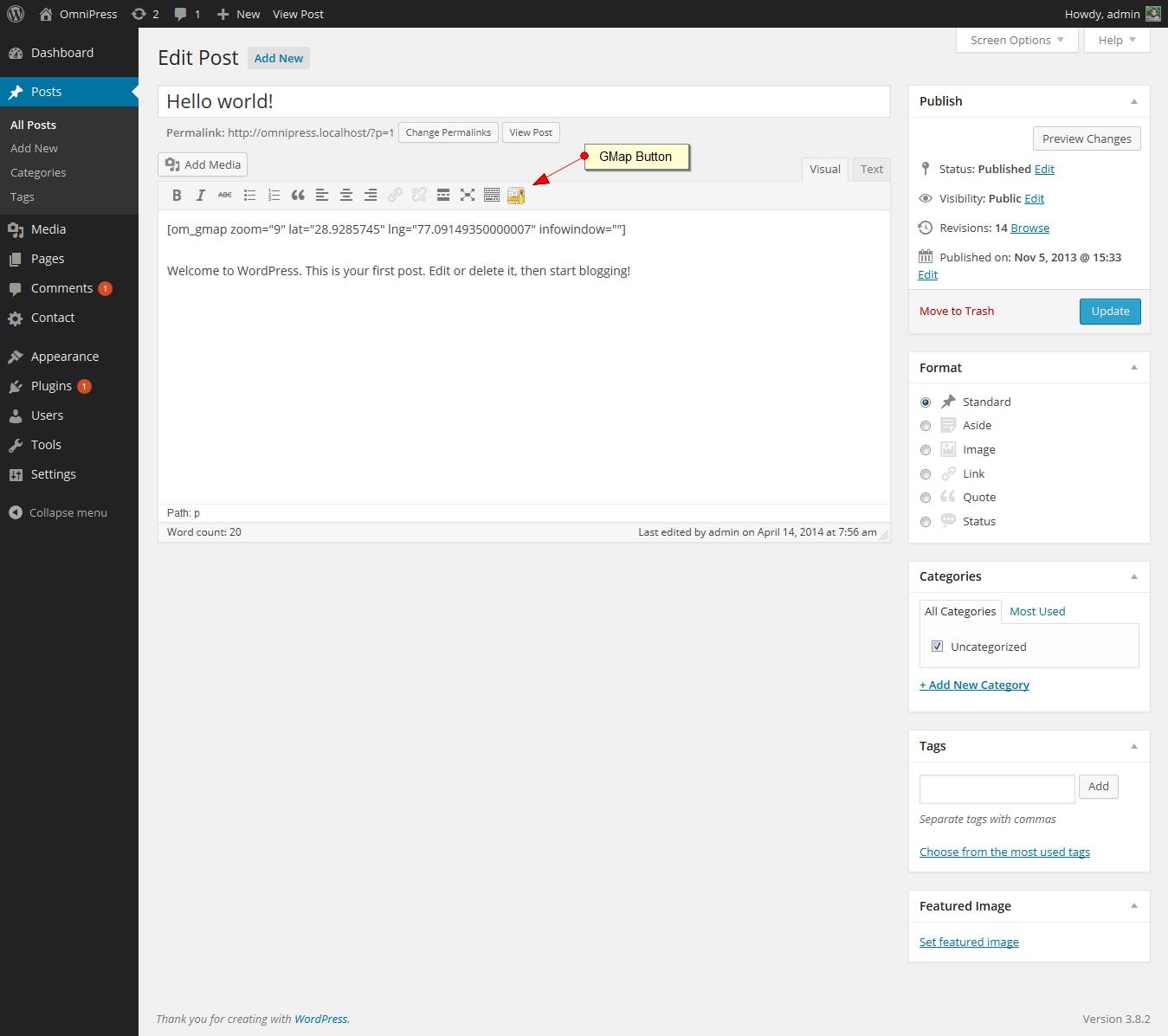Click the Insert link icon
This screenshot has width=1168, height=1036.
pyautogui.click(x=395, y=196)
